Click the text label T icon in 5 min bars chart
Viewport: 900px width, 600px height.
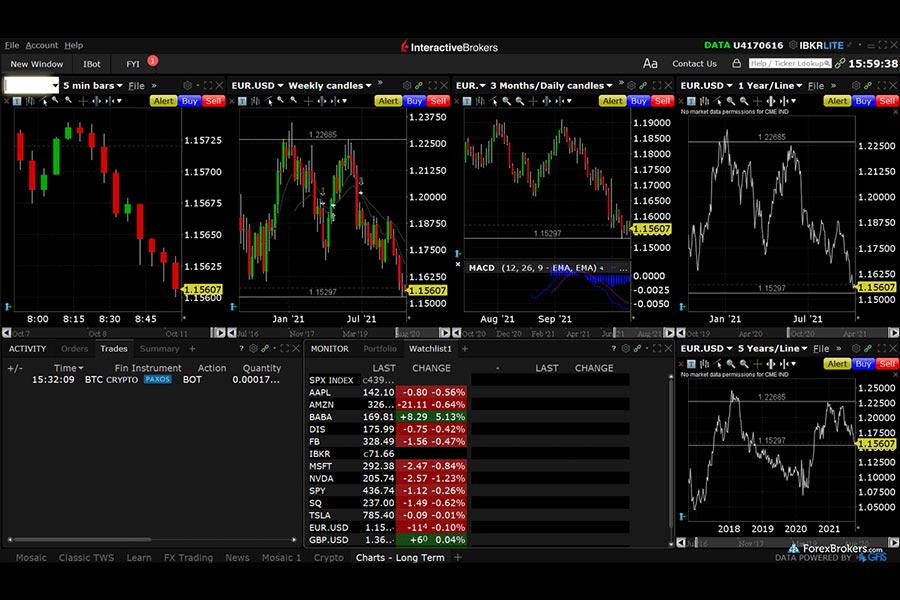click(17, 101)
